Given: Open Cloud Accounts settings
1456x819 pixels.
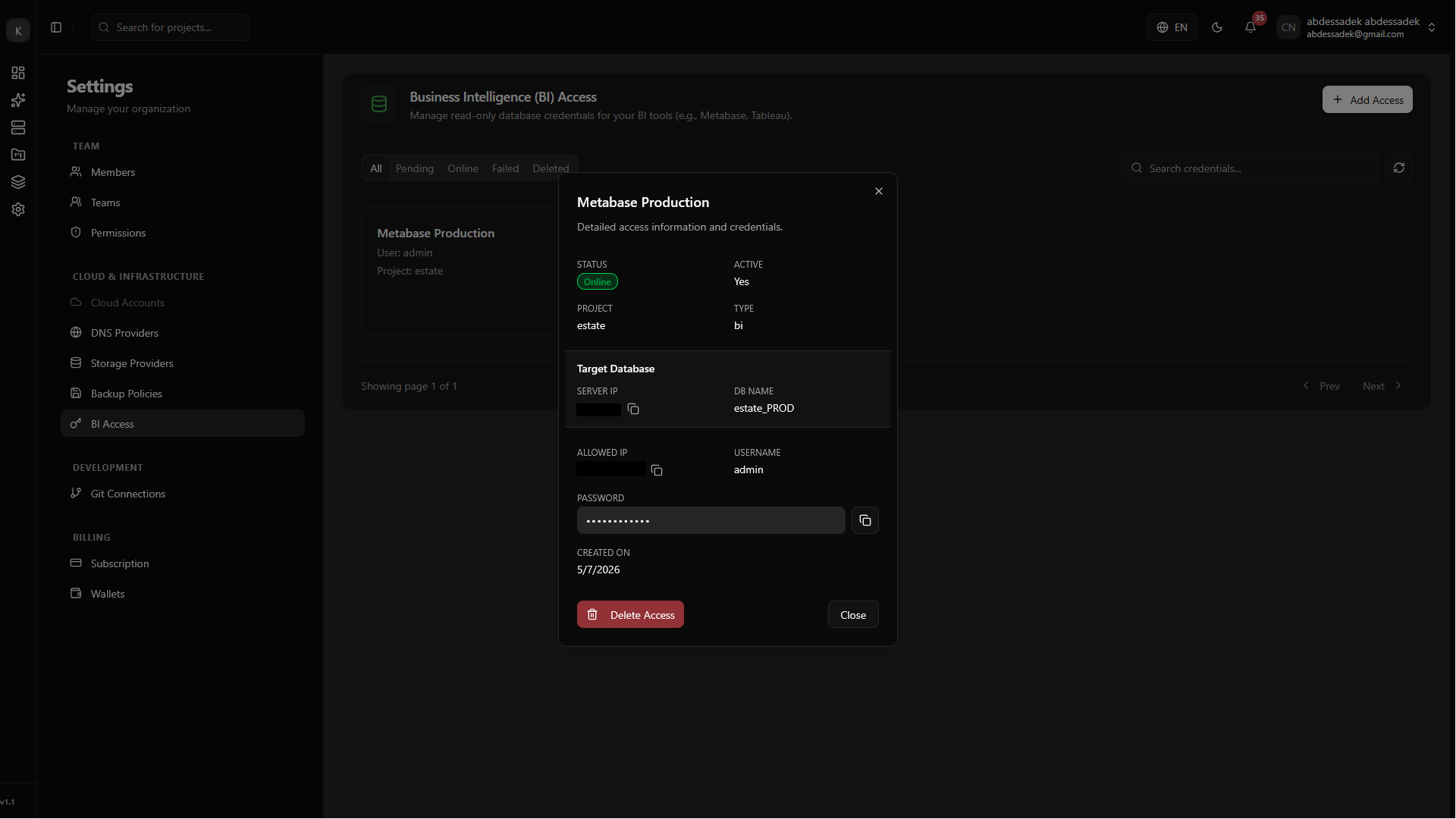Looking at the screenshot, I should [x=183, y=303].
